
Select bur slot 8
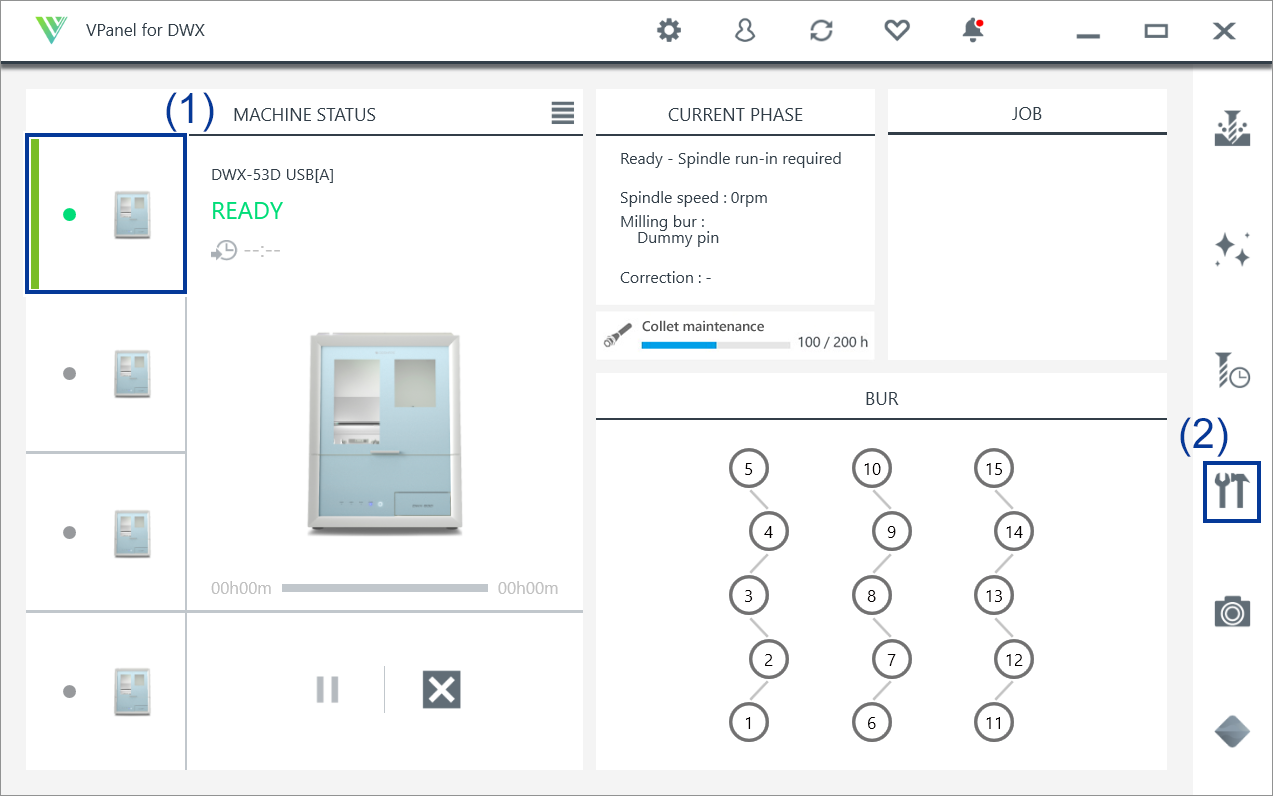[872, 596]
